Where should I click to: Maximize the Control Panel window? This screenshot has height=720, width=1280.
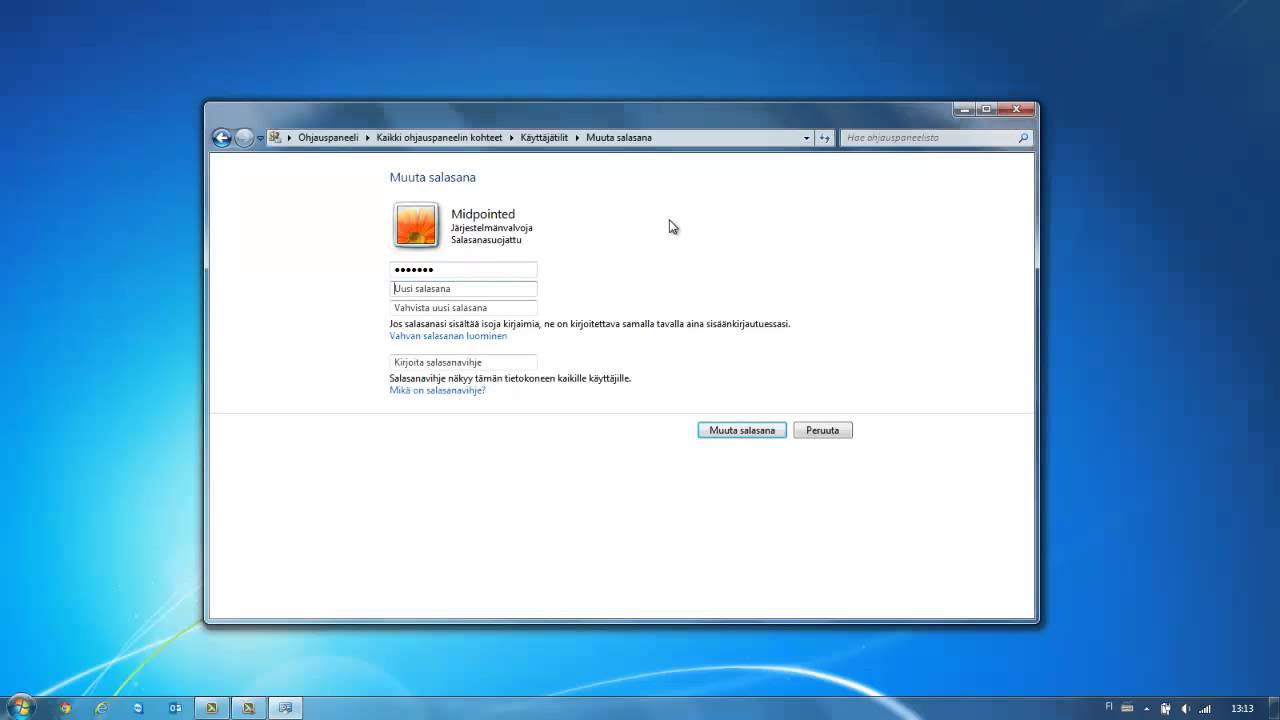986,108
